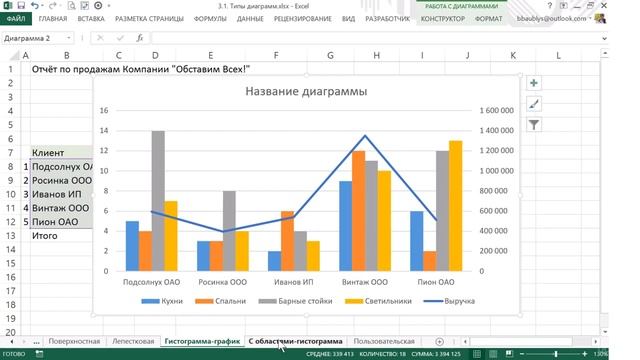This screenshot has width=640, height=360.
Task: Open the ВСТАВКА ribbon tab
Action: tap(91, 18)
